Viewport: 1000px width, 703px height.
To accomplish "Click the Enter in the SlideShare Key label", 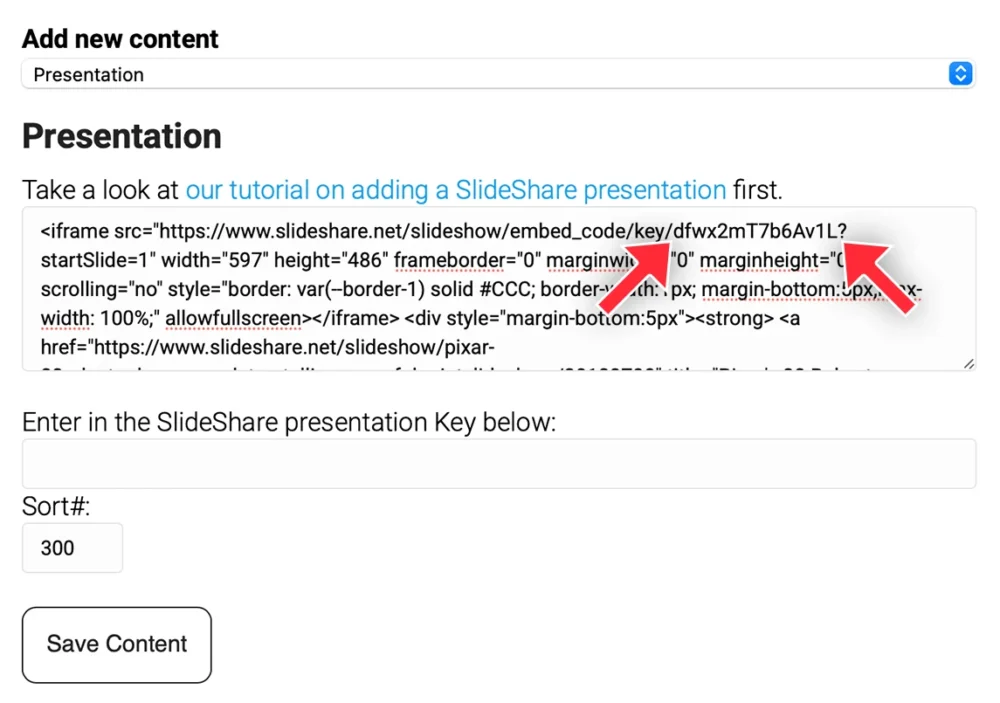I will 289,422.
